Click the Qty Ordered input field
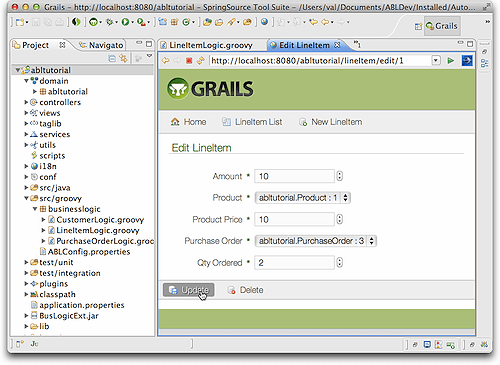Viewport: 500px width, 365px height. [x=294, y=263]
